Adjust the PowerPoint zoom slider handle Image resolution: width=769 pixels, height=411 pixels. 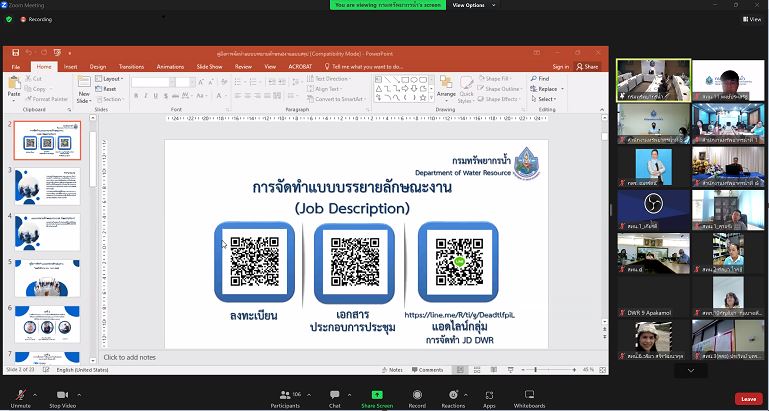536,370
